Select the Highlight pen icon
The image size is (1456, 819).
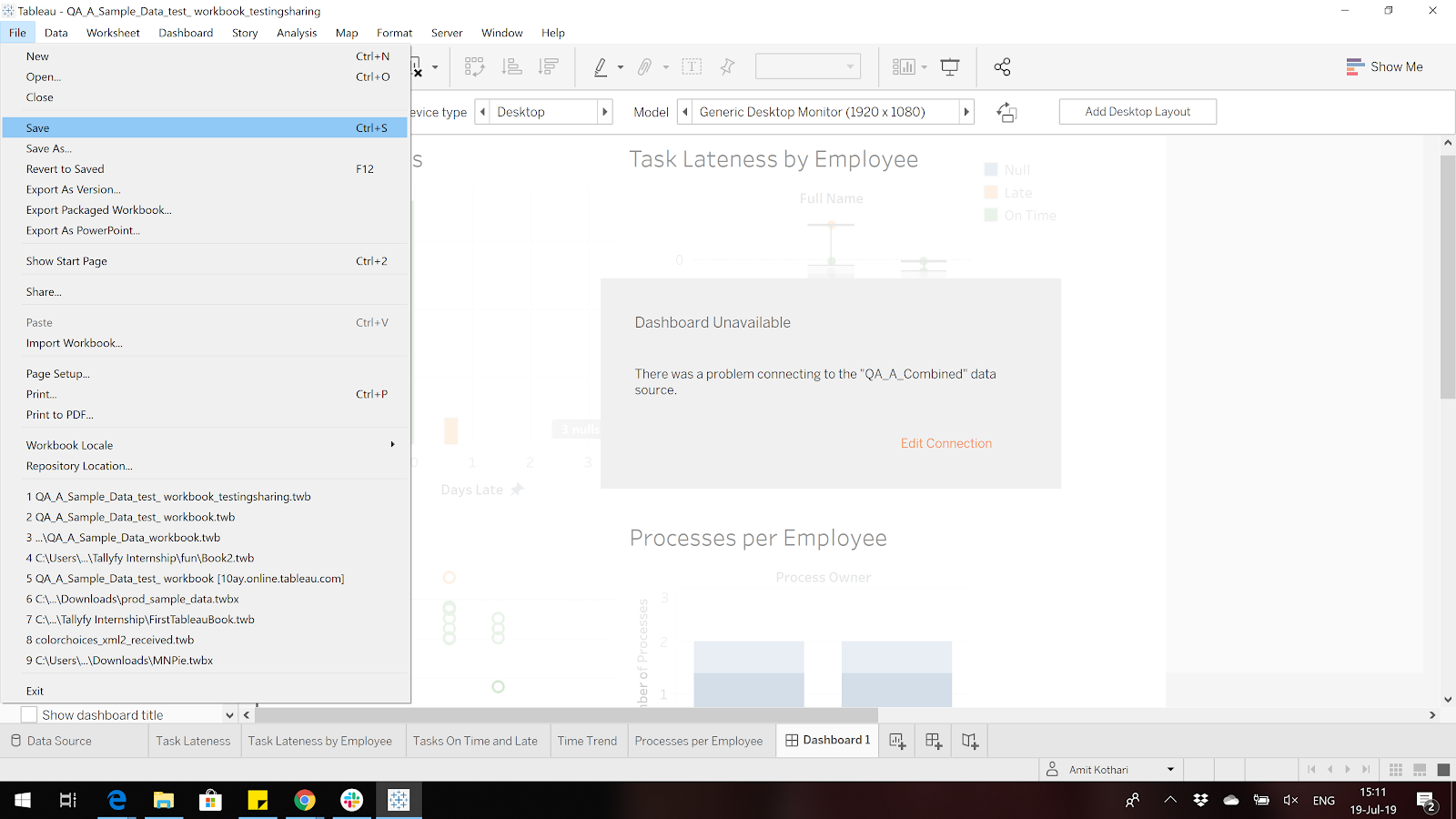coord(601,66)
